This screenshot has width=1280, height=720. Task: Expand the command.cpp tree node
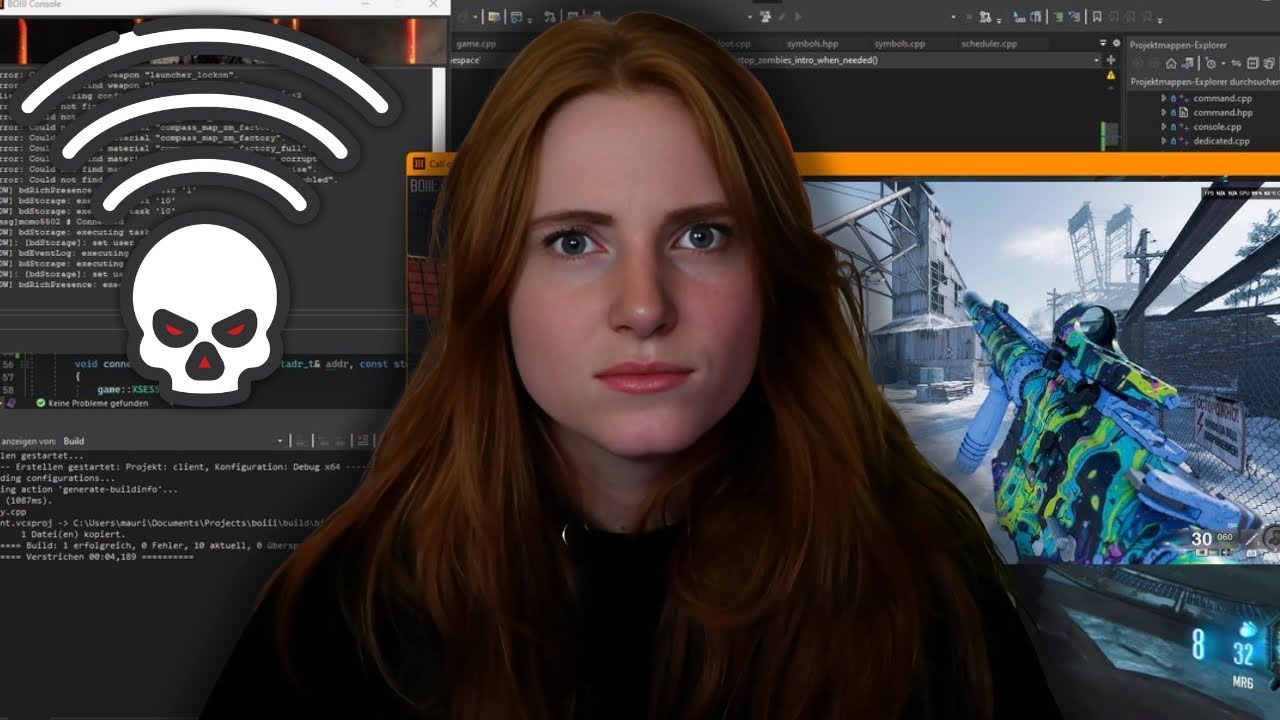click(x=1163, y=98)
